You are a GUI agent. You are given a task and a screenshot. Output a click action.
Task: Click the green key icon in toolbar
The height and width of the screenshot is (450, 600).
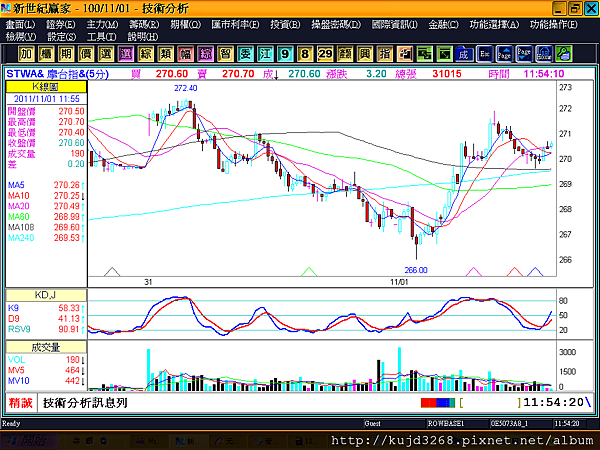564,54
